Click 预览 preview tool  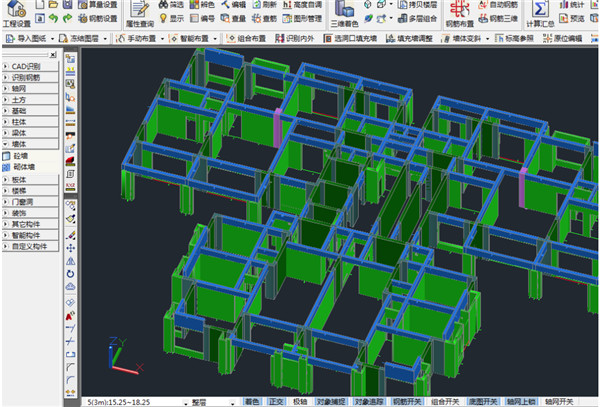[572, 18]
